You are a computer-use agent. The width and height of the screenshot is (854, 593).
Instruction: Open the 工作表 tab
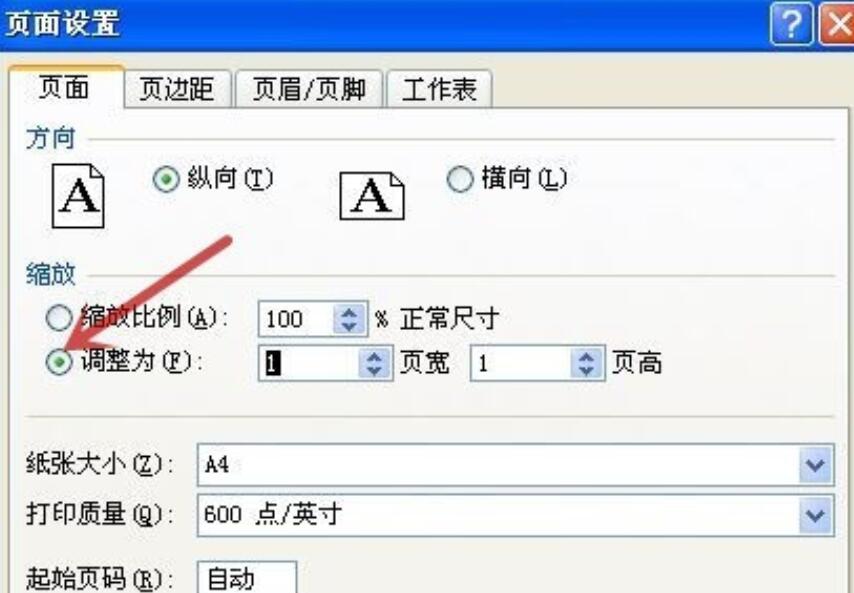click(x=438, y=89)
